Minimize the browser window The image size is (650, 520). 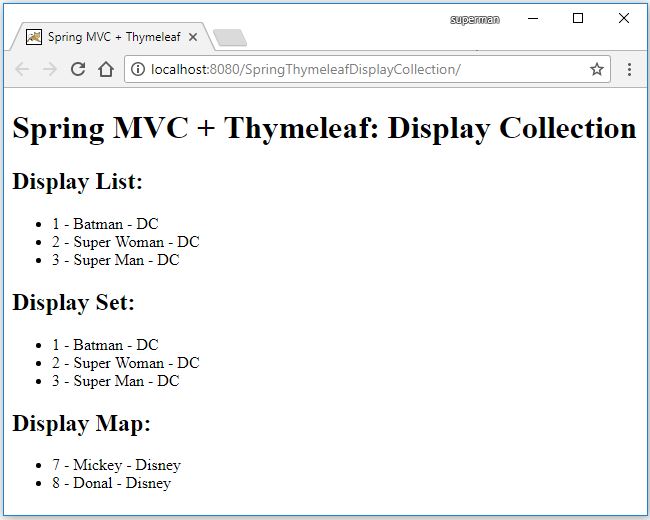pyautogui.click(x=533, y=19)
